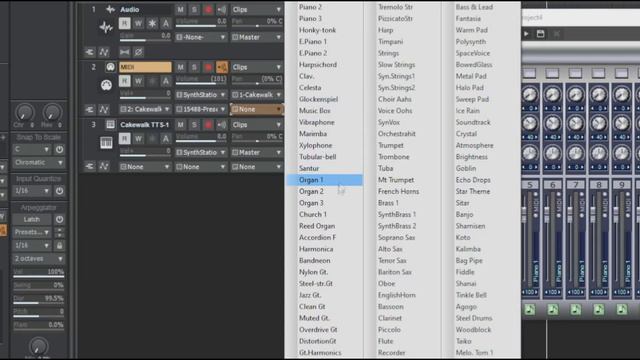Select Nylon Gt. patch
640x360 pixels.
click(x=313, y=272)
